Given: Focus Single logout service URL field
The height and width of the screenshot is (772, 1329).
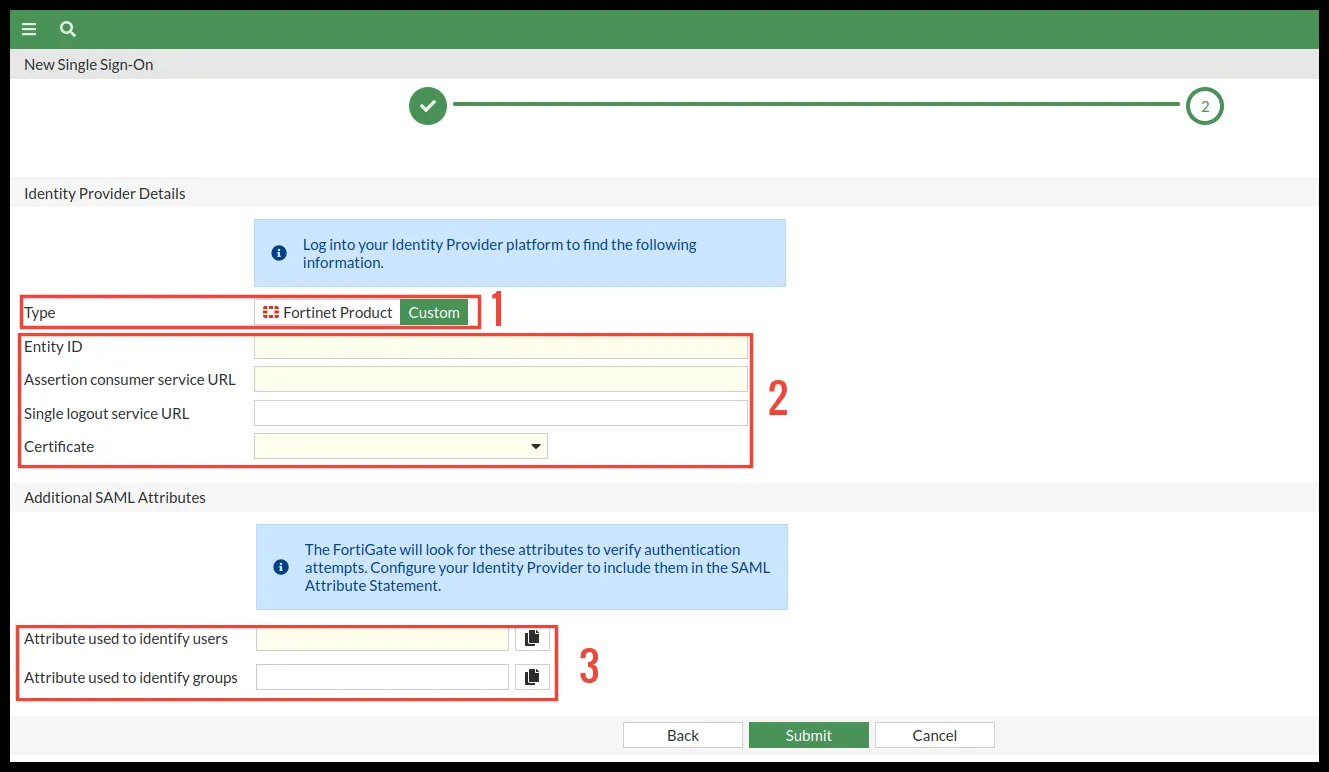Looking at the screenshot, I should click(501, 413).
